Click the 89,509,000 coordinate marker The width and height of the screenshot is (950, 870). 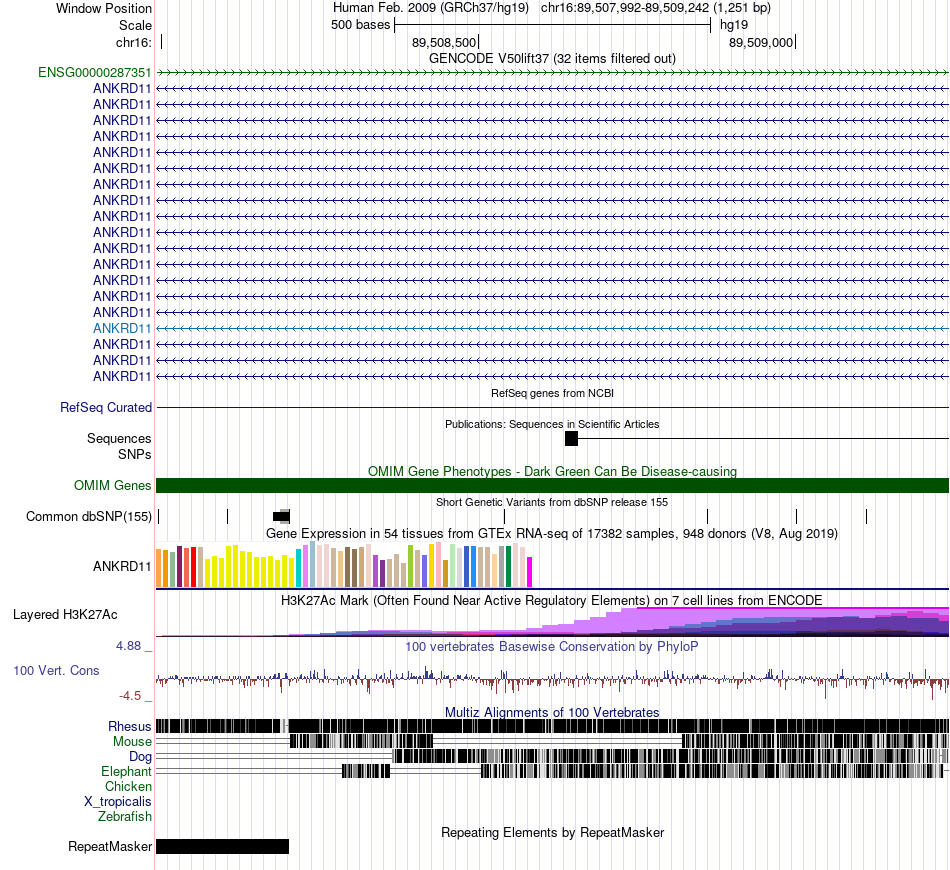(761, 43)
